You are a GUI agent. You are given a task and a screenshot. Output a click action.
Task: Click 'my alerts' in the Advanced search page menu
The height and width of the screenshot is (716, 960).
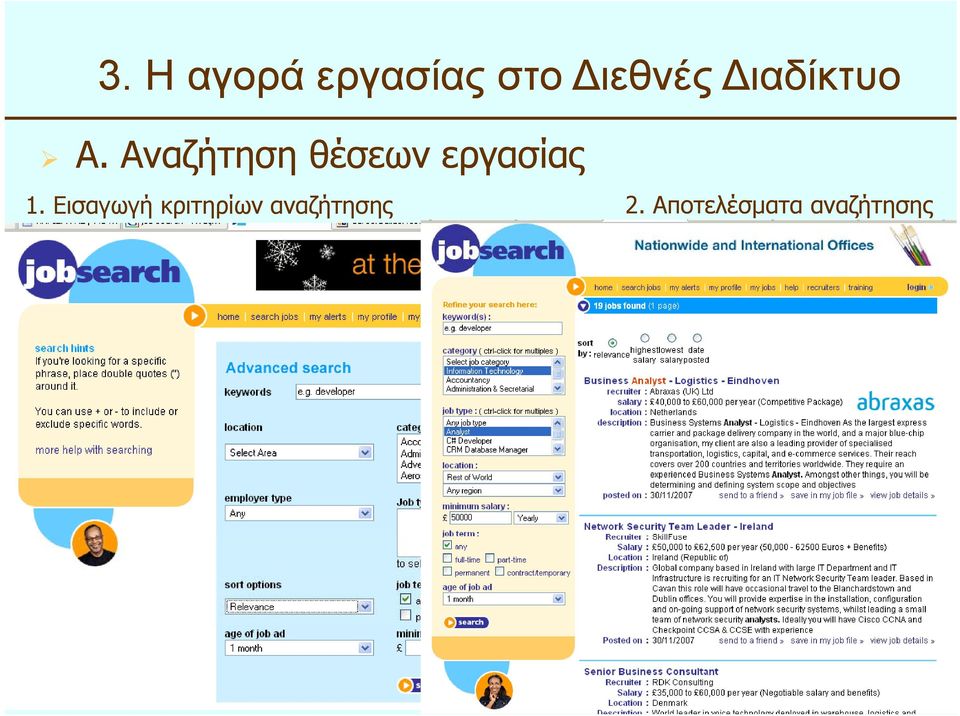(x=328, y=317)
